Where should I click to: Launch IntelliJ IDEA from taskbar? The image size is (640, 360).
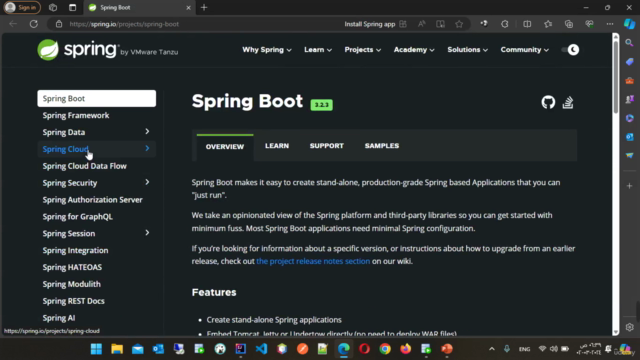click(240, 349)
